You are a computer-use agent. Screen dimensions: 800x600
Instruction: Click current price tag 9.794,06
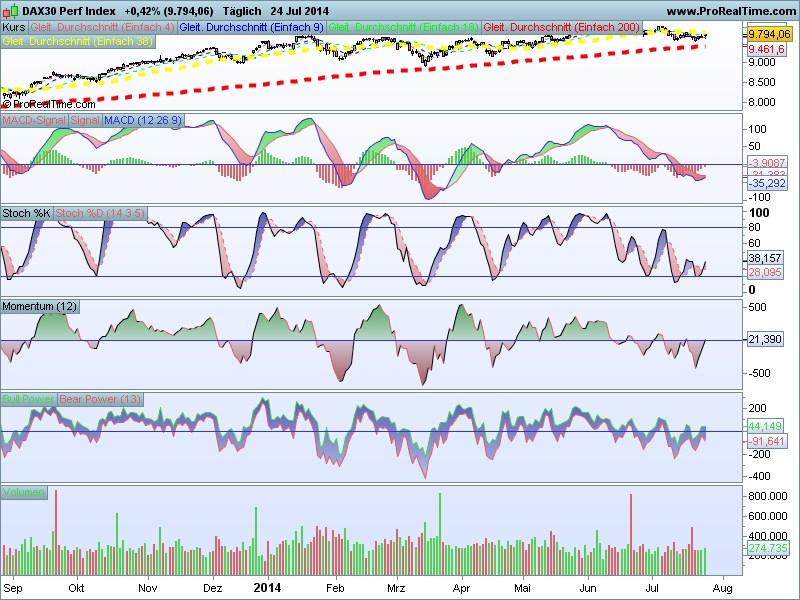769,34
